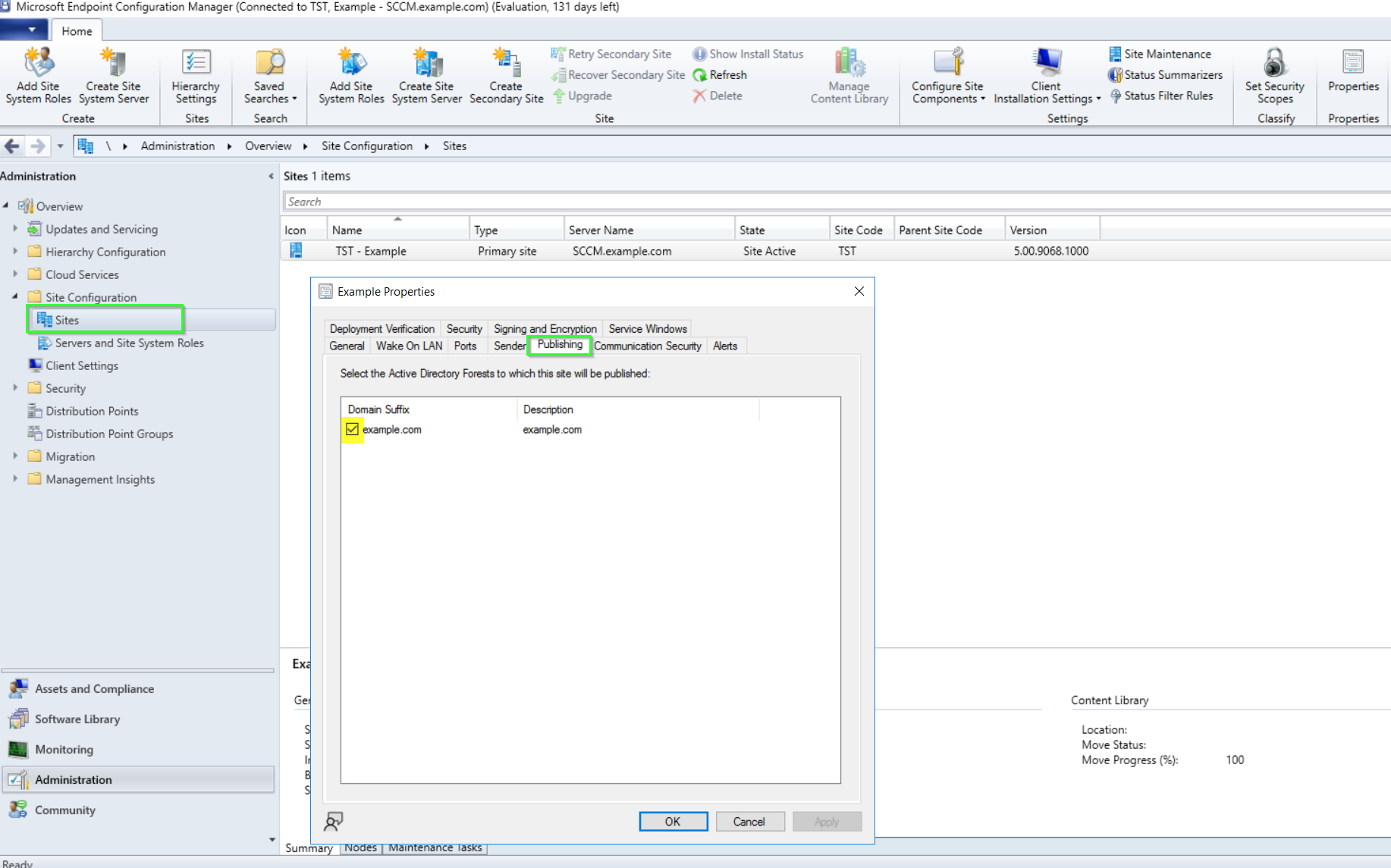Image resolution: width=1391 pixels, height=868 pixels.
Task: Uncheck the example.com forest checkbox
Action: [x=352, y=430]
